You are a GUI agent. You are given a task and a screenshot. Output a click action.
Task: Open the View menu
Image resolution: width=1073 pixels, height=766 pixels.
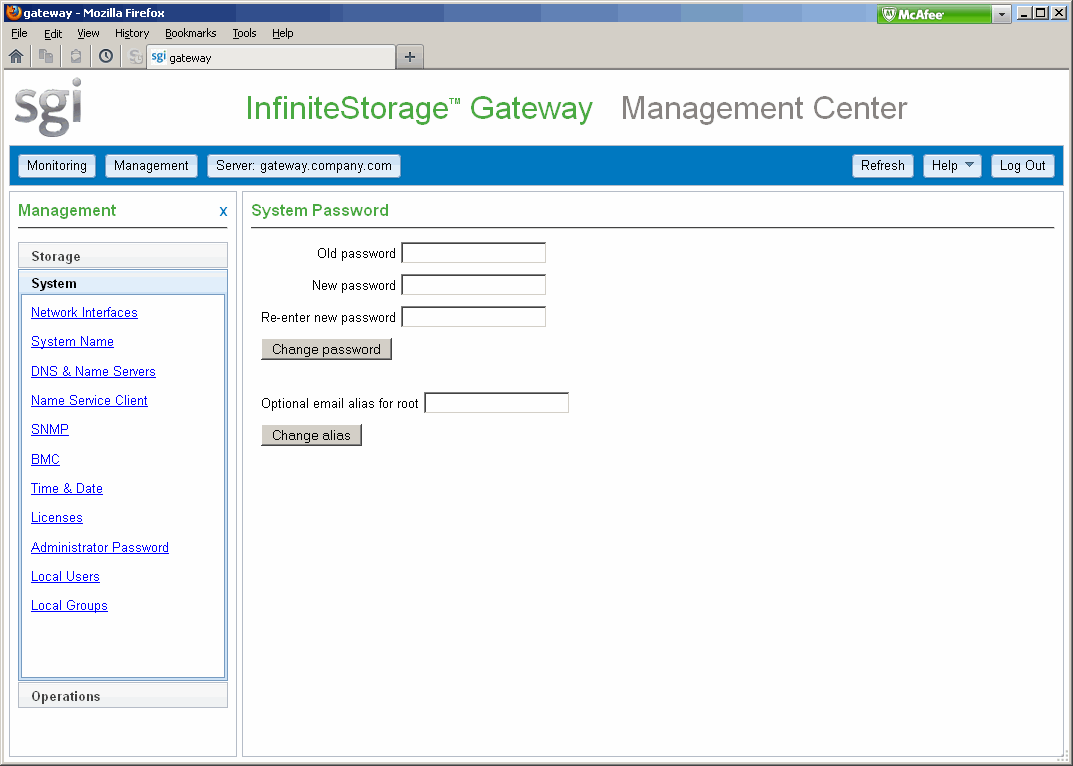coord(88,33)
